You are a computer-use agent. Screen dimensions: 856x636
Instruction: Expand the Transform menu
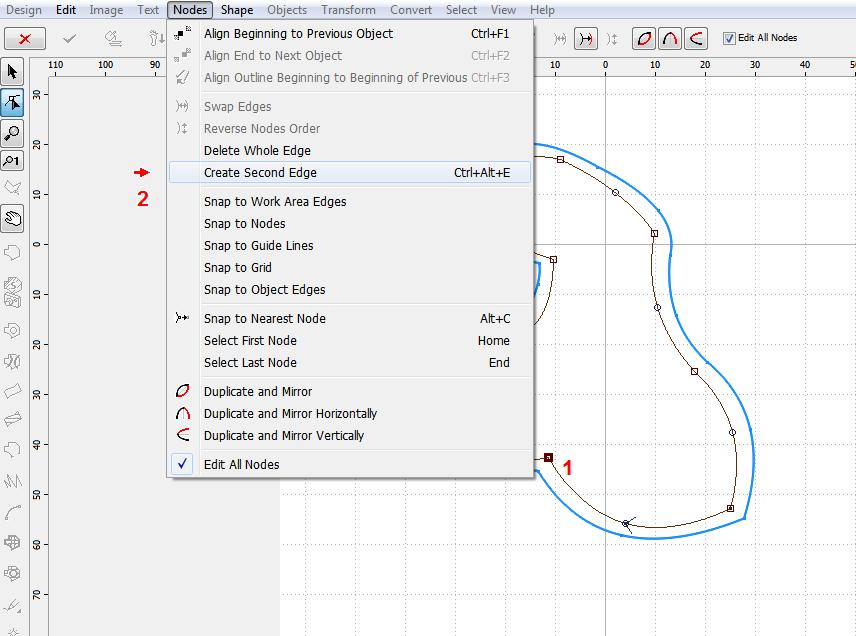point(348,10)
